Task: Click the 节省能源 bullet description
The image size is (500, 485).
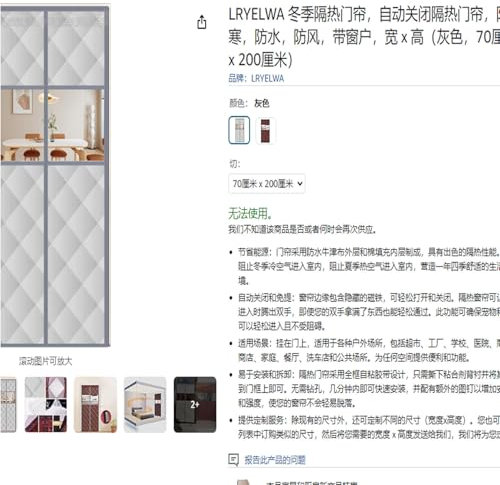Action: tap(369, 266)
